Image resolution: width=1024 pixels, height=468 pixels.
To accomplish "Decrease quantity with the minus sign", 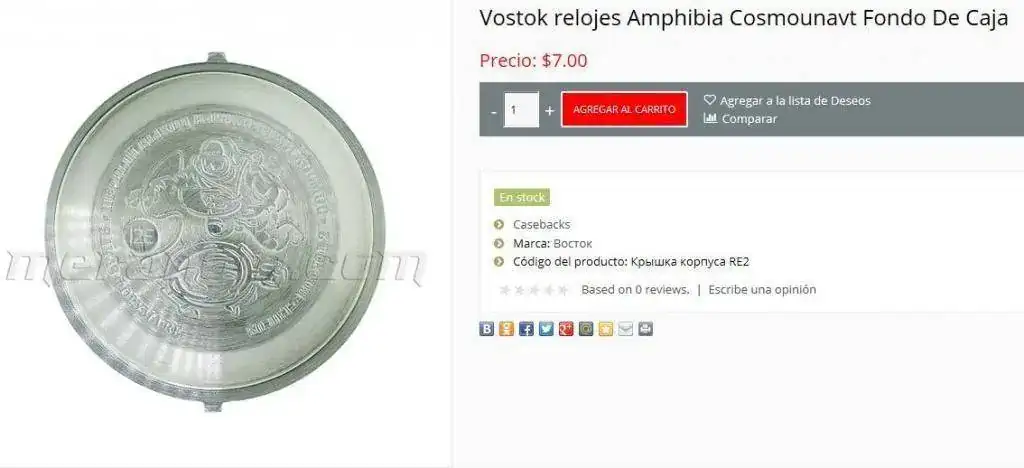I will pyautogui.click(x=494, y=110).
